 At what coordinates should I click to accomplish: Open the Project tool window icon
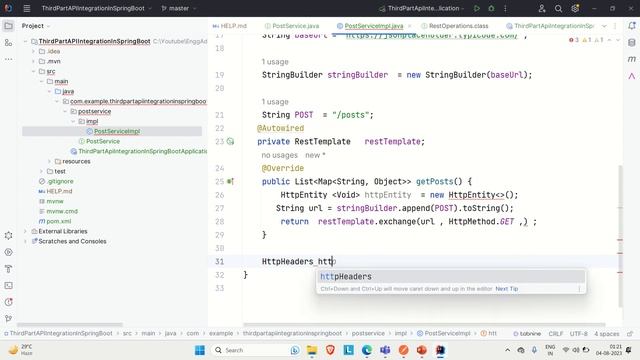click(x=8, y=26)
